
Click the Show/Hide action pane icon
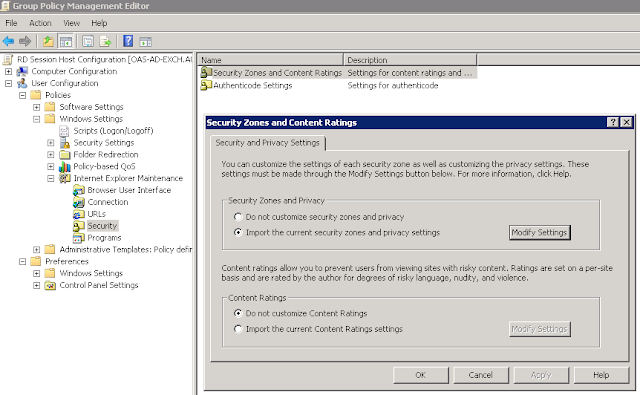145,41
